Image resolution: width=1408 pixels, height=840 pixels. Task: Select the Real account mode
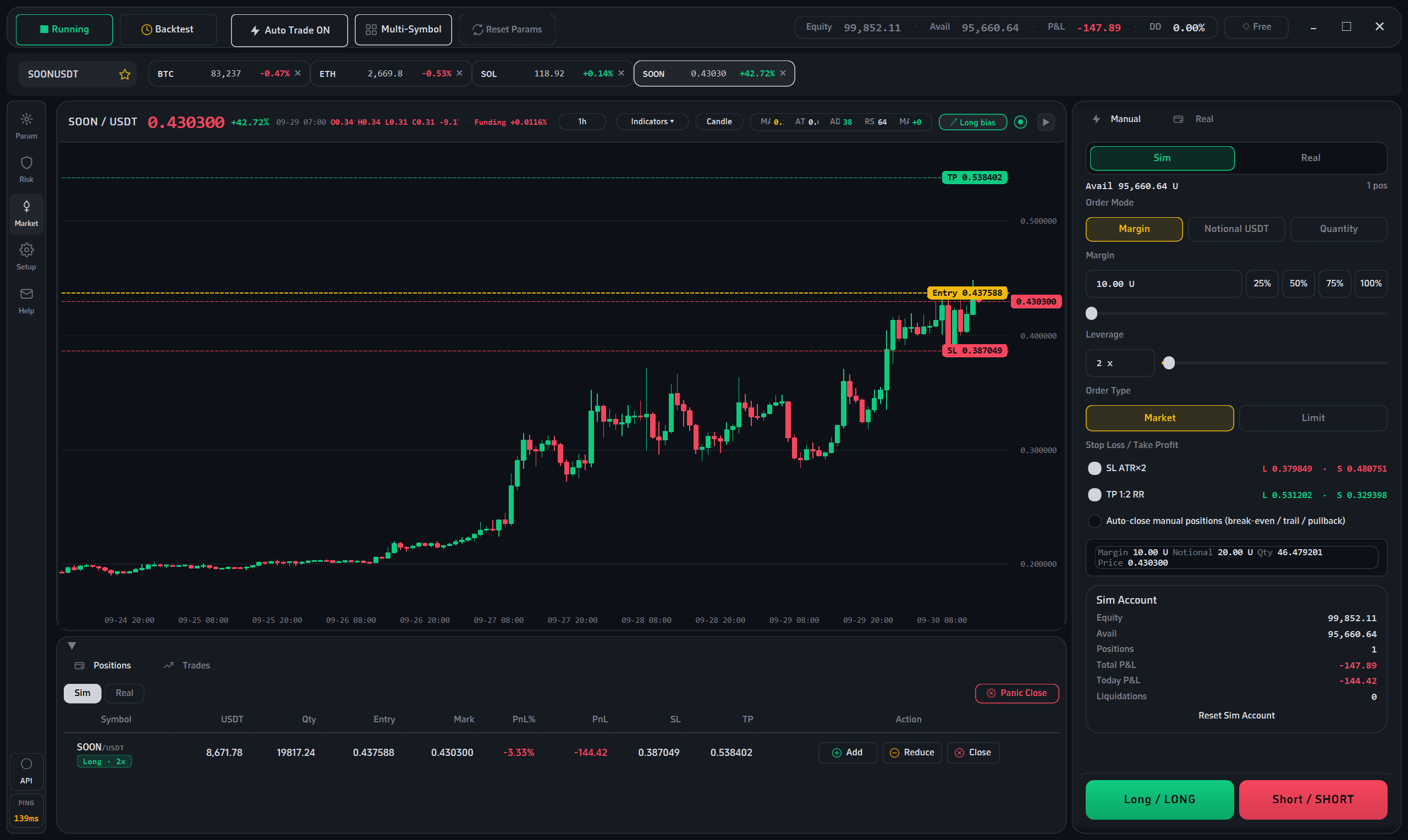pyautogui.click(x=1310, y=158)
